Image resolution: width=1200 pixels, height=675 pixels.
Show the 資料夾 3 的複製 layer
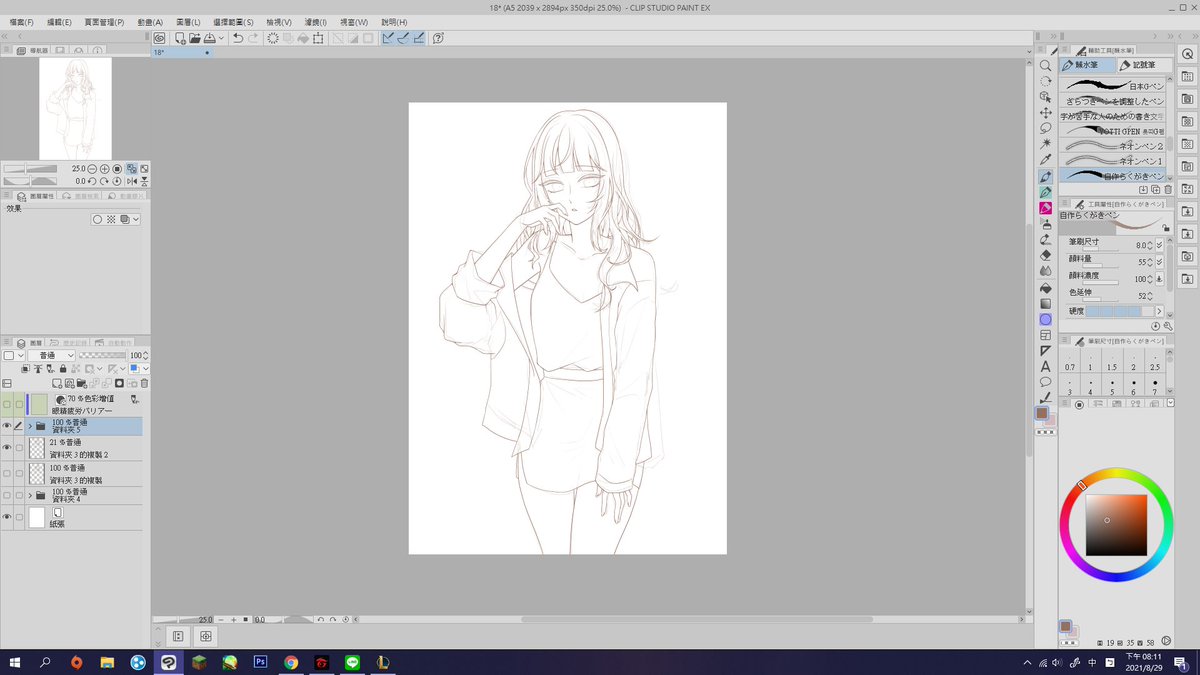7,472
